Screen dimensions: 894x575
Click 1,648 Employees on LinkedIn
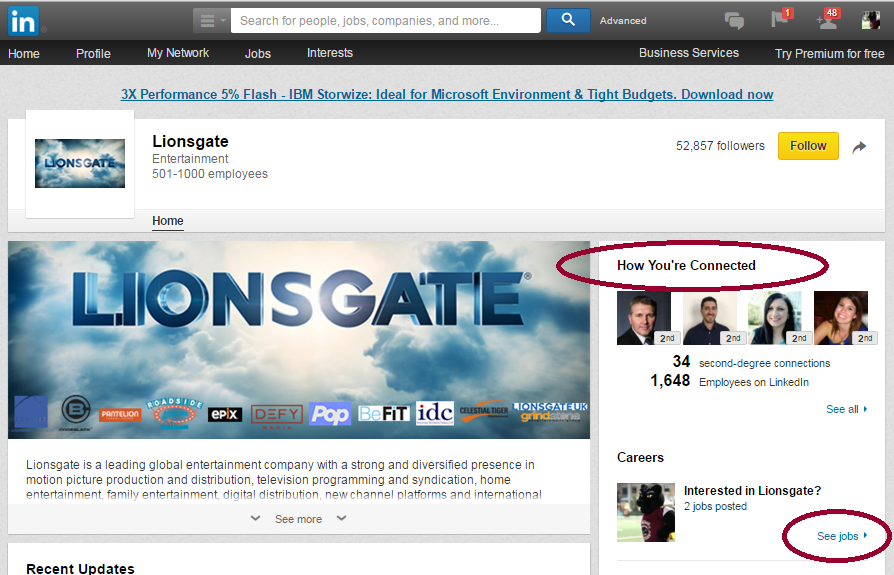729,381
